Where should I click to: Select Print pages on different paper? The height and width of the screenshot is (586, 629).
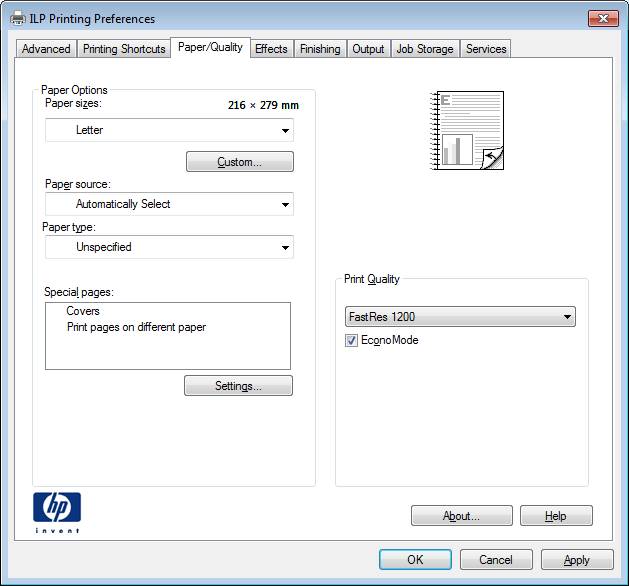coord(136,327)
